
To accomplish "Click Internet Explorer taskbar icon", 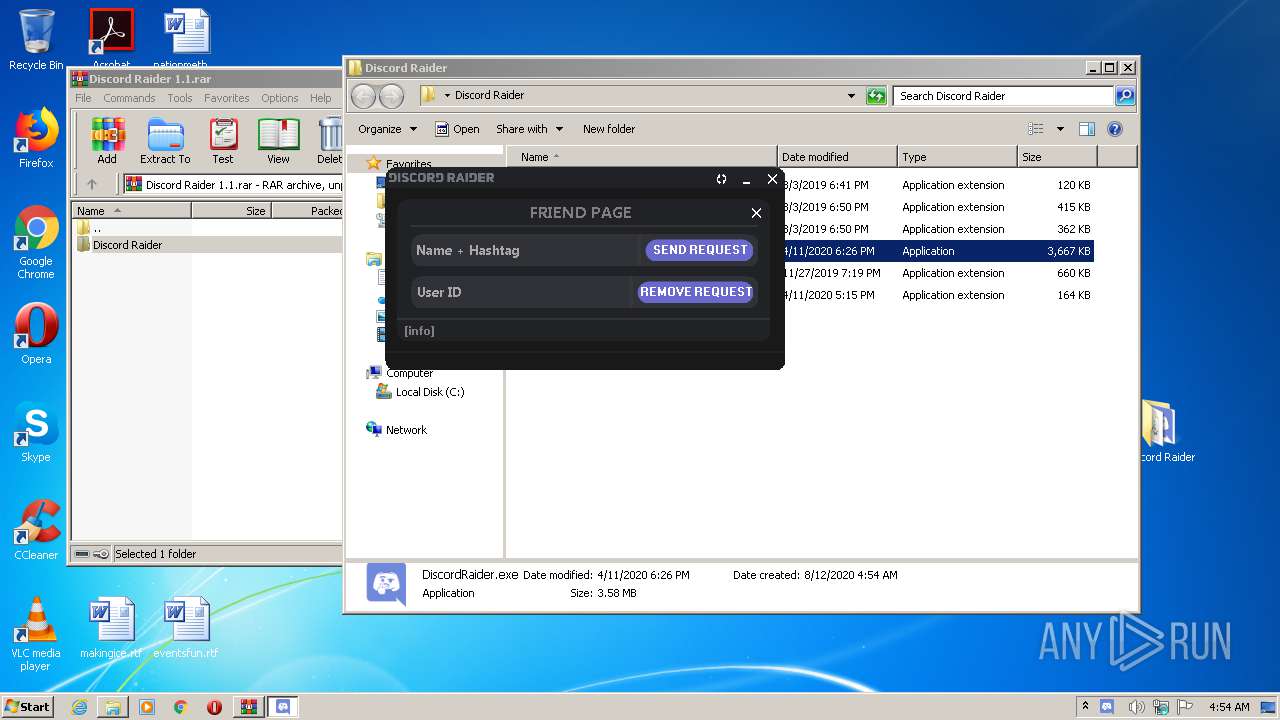I will tap(79, 707).
